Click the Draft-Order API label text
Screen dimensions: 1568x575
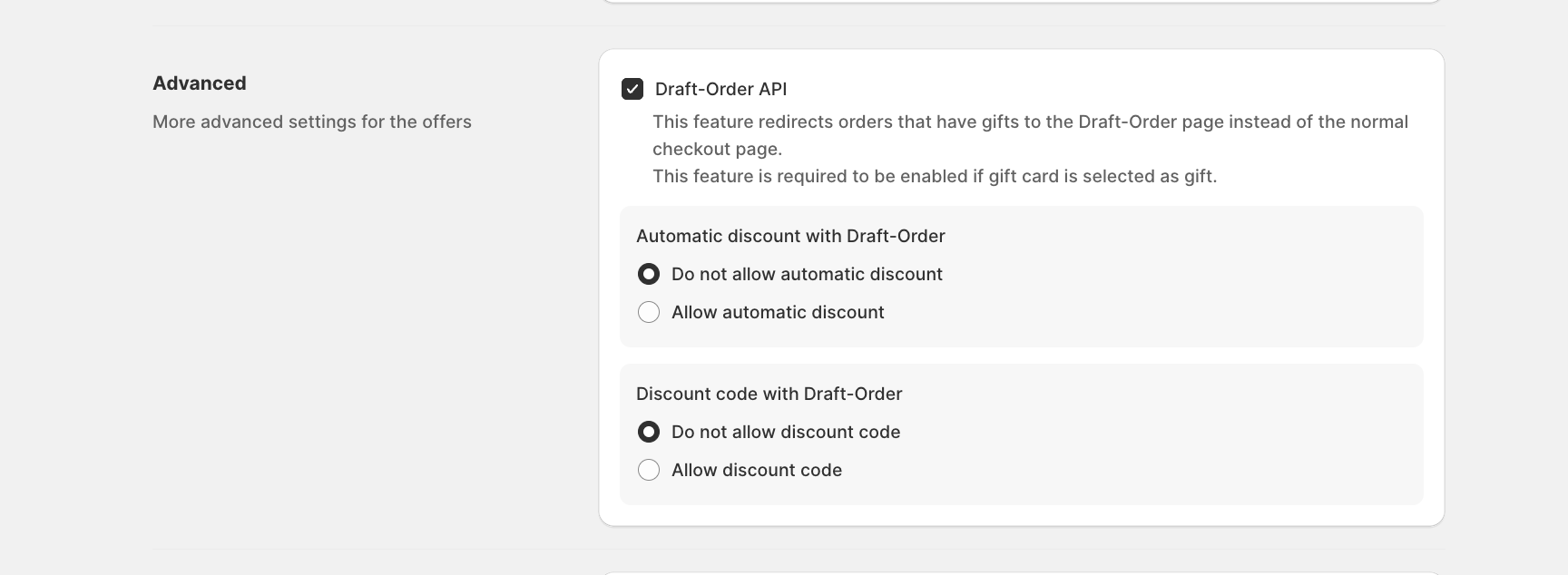(x=720, y=89)
